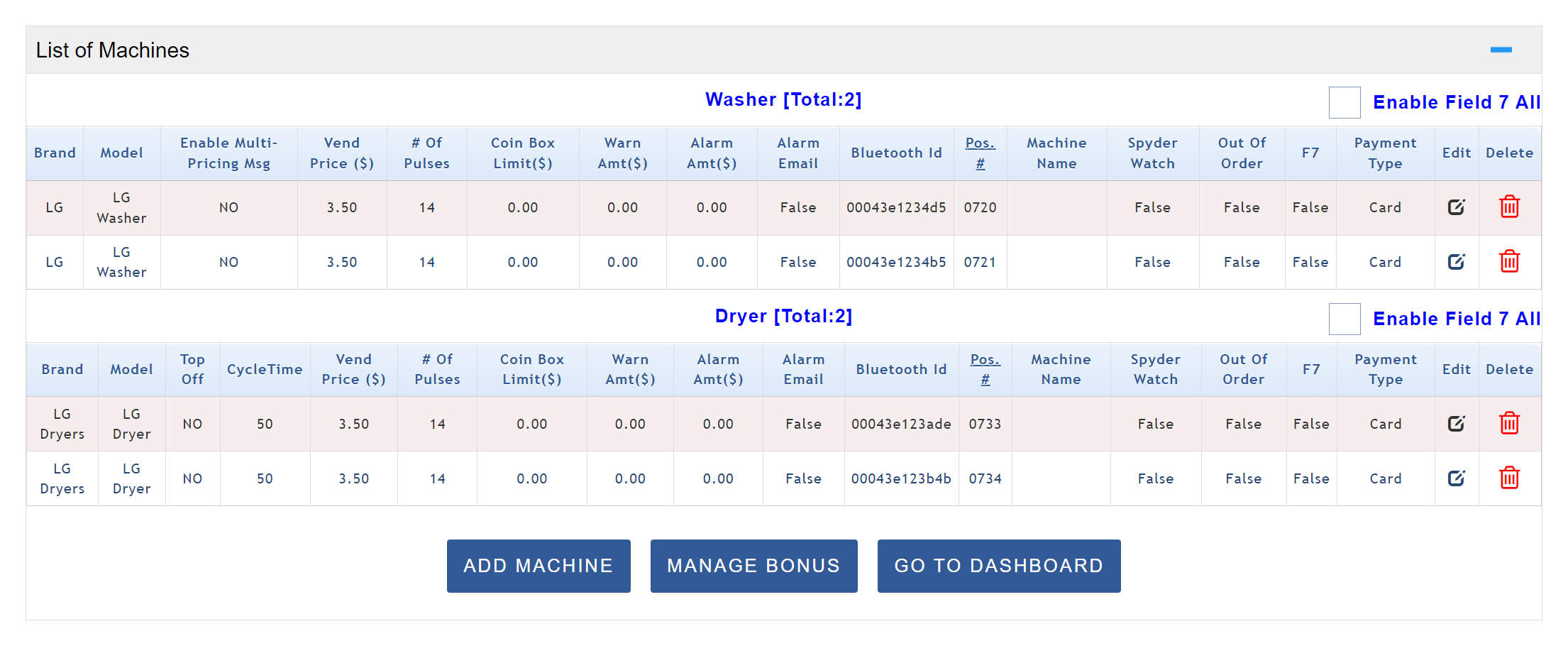Edit the washer at position 0720
The image size is (1568, 646).
(x=1456, y=207)
